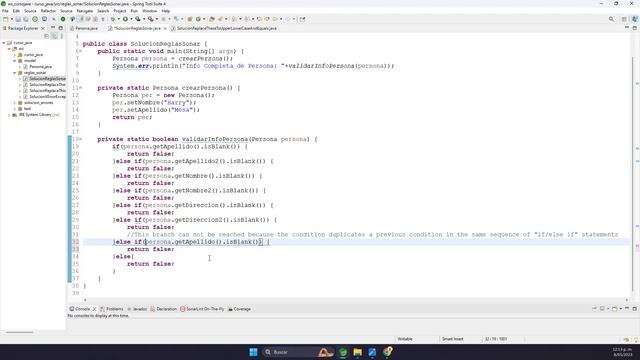Open the Refactor menu

(48, 11)
